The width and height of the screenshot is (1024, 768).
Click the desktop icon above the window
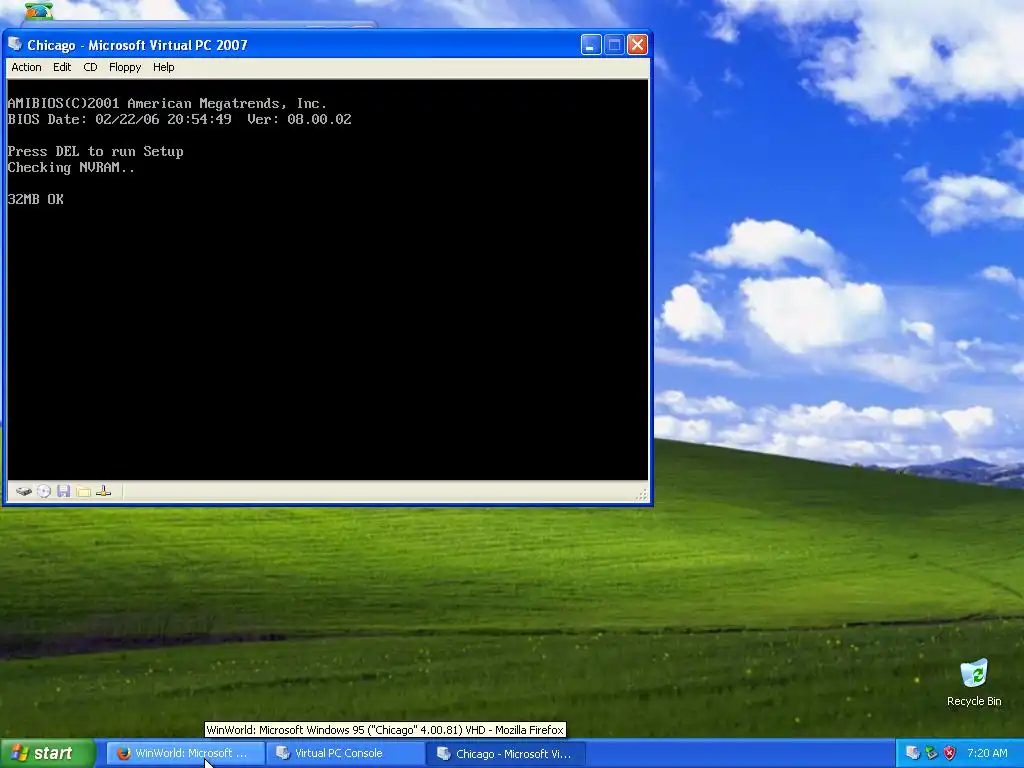[x=38, y=10]
